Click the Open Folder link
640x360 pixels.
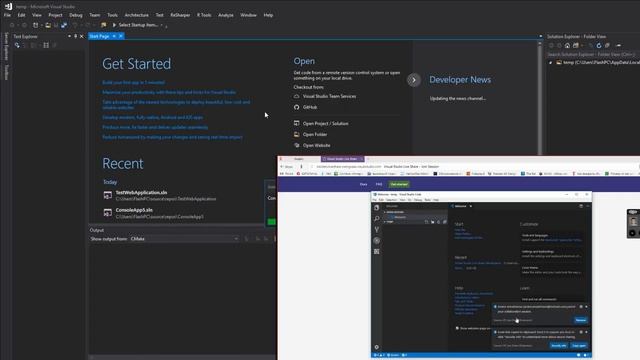click(315, 134)
